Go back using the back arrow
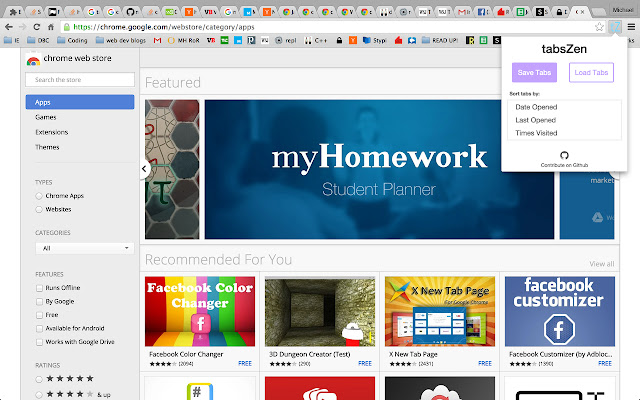This screenshot has width=640, height=400. 9,27
